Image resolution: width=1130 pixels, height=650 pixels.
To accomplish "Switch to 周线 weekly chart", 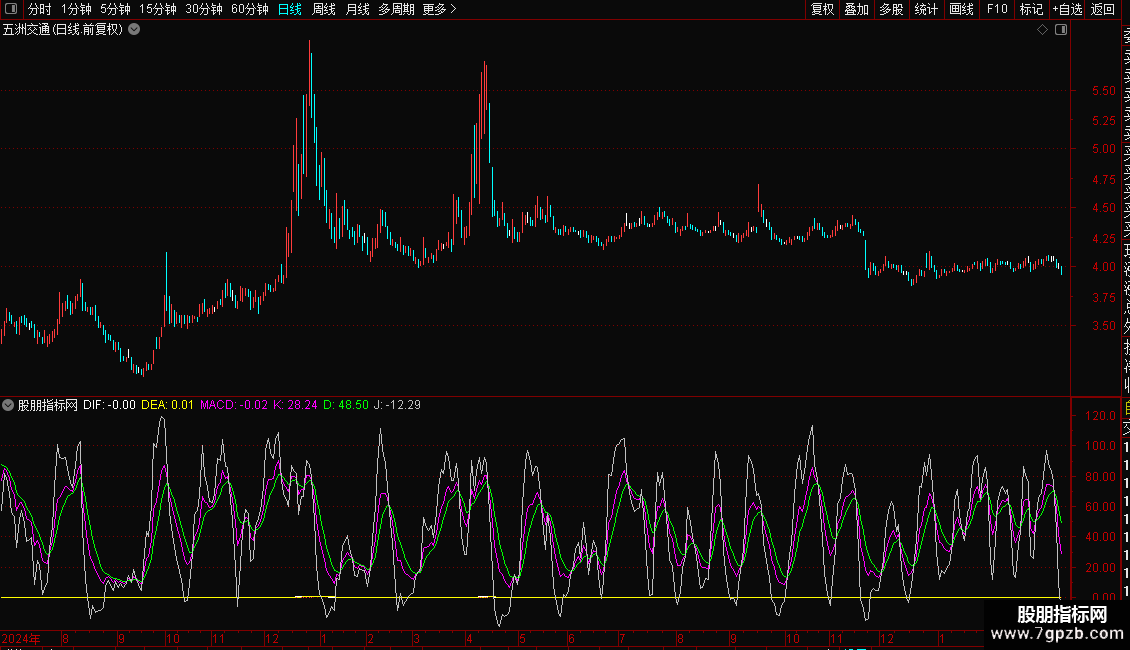I will (x=324, y=9).
